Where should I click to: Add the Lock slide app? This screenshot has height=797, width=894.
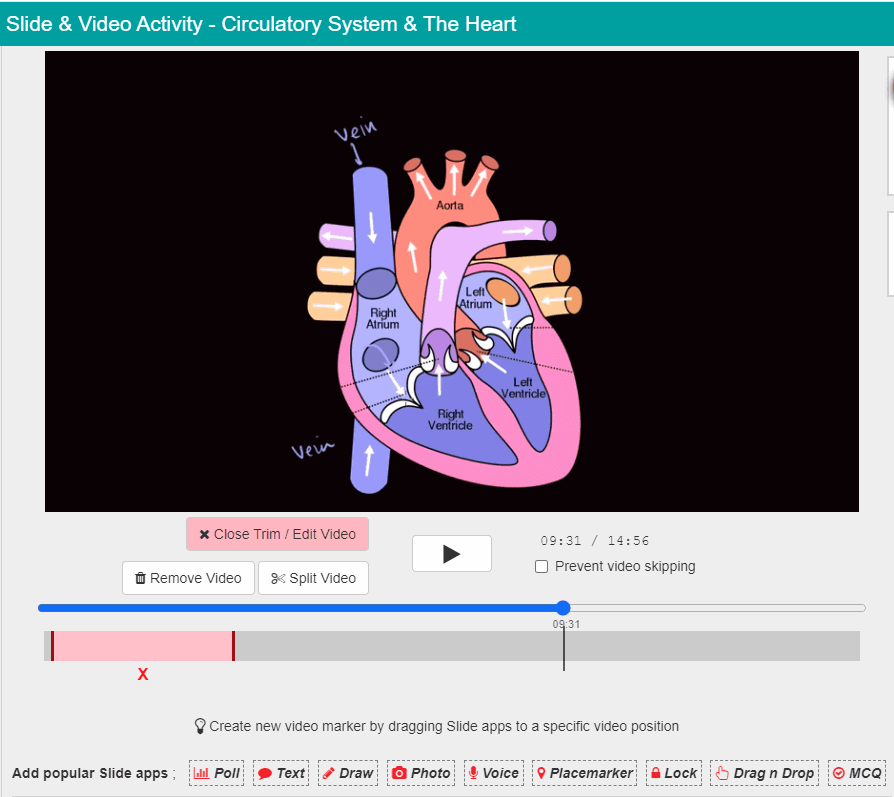tap(674, 773)
